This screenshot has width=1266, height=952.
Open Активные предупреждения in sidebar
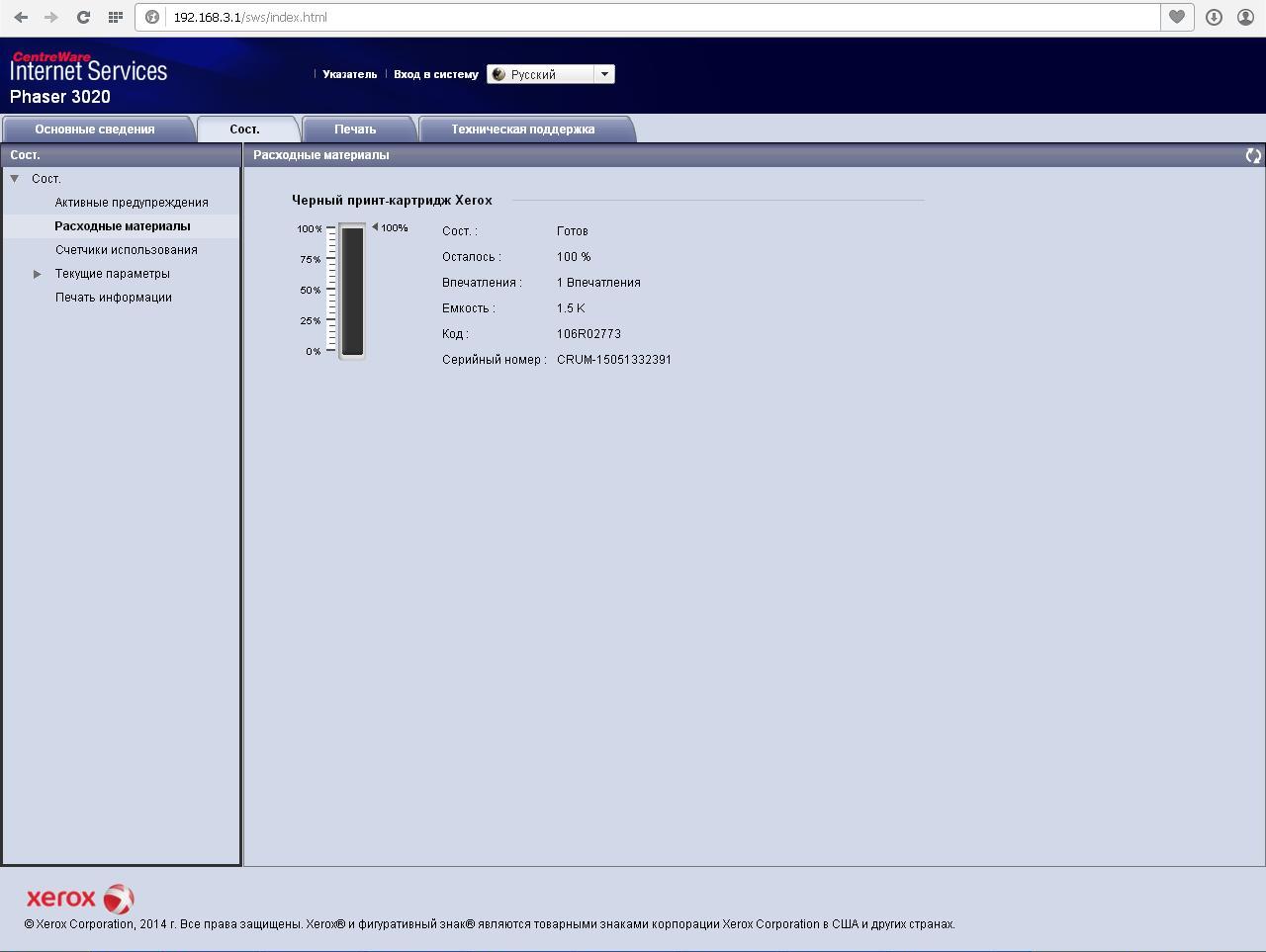click(132, 203)
